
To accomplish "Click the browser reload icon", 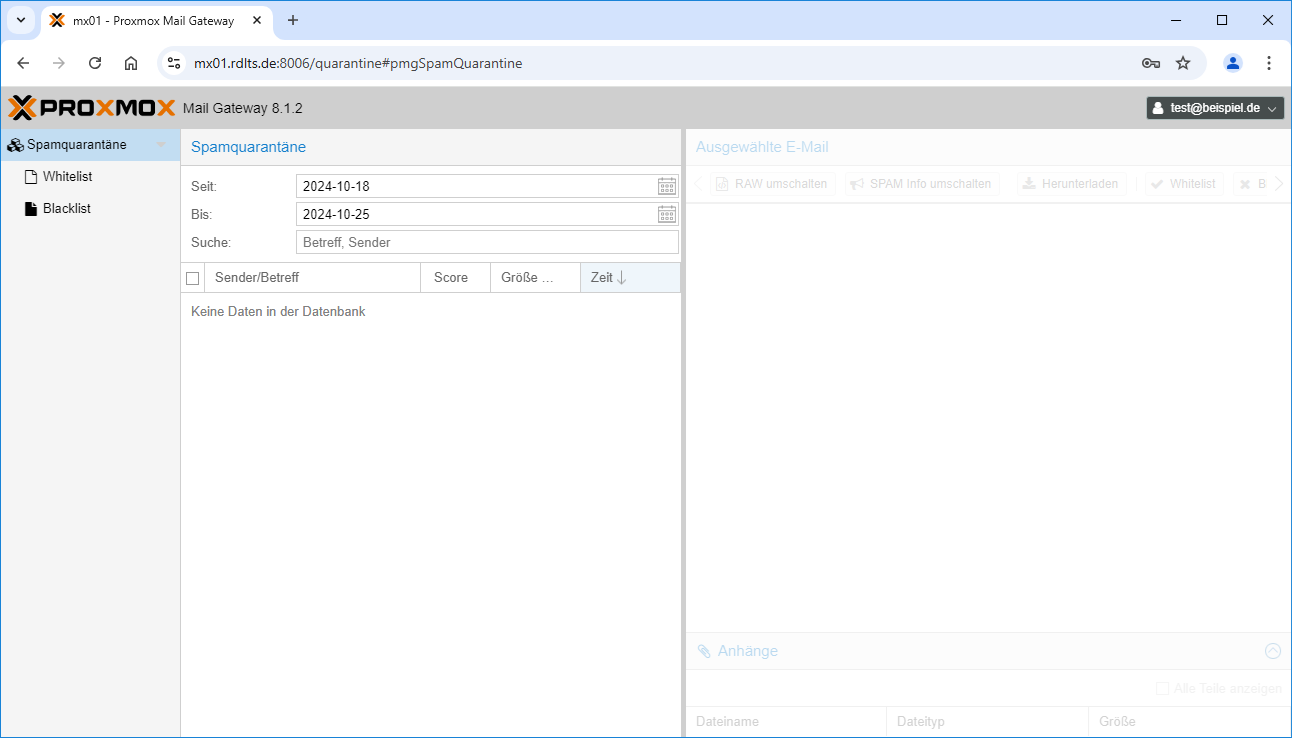I will point(95,63).
